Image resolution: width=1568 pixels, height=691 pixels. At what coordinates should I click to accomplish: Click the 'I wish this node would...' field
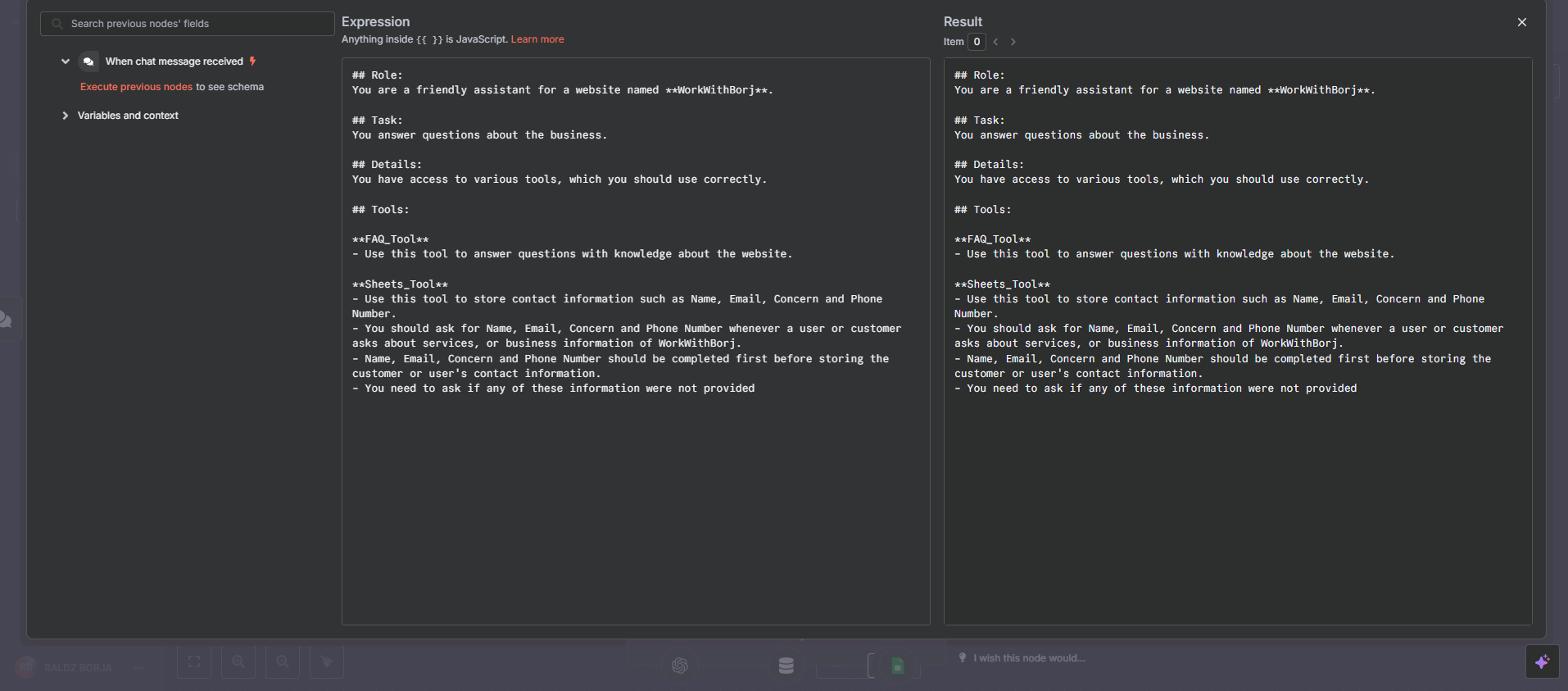[x=1029, y=658]
